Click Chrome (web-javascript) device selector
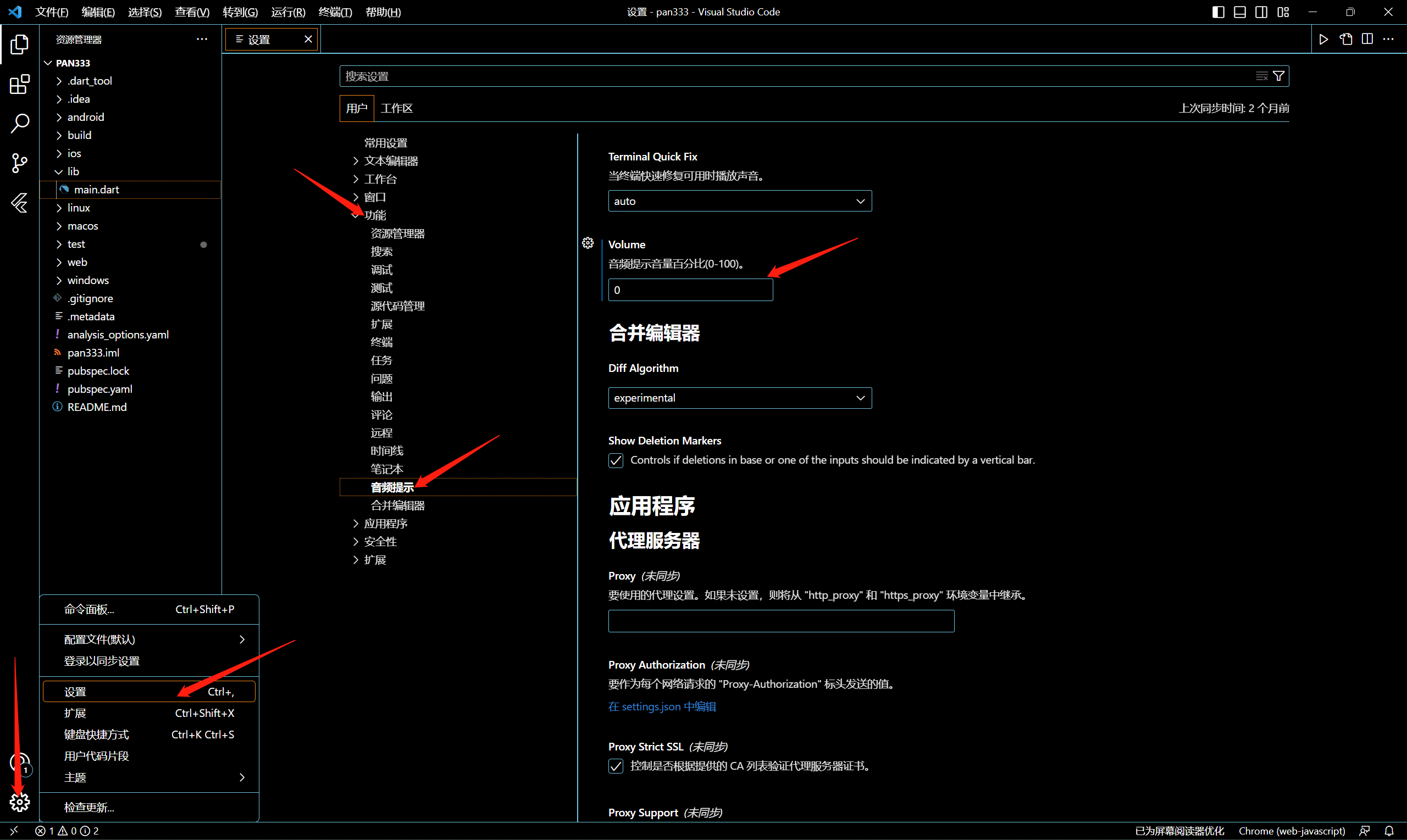 [1292, 830]
